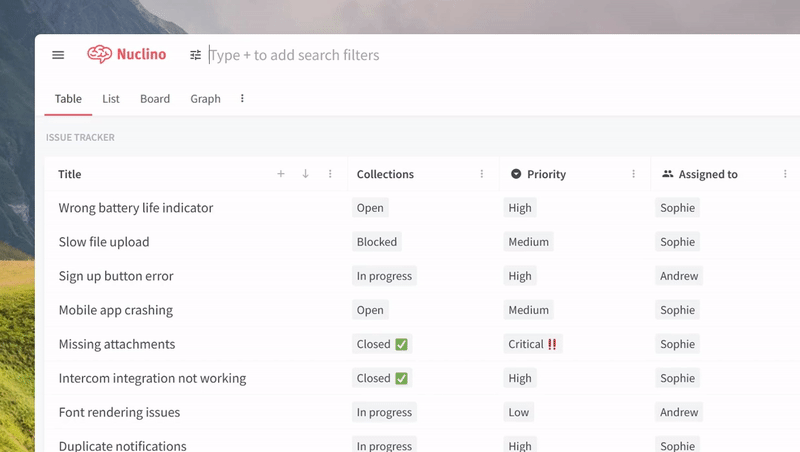The width and height of the screenshot is (800, 452).
Task: Click the Title column header text
Action: (69, 174)
